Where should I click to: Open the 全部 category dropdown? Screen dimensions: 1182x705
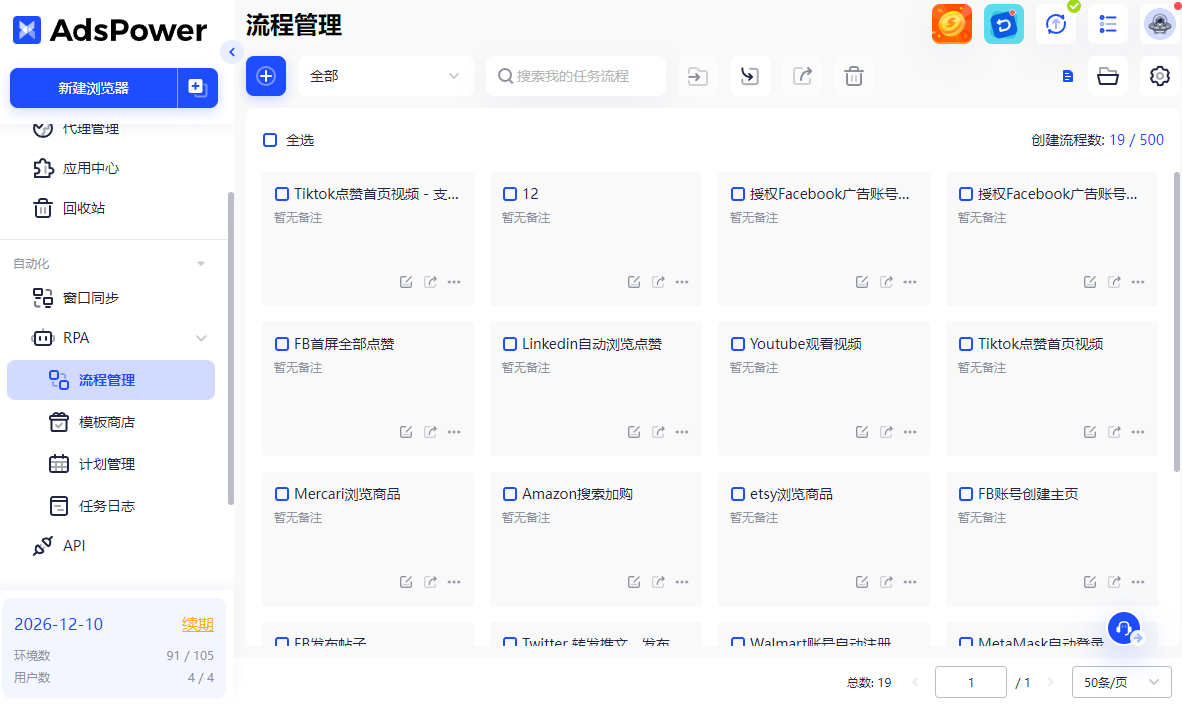coord(385,76)
